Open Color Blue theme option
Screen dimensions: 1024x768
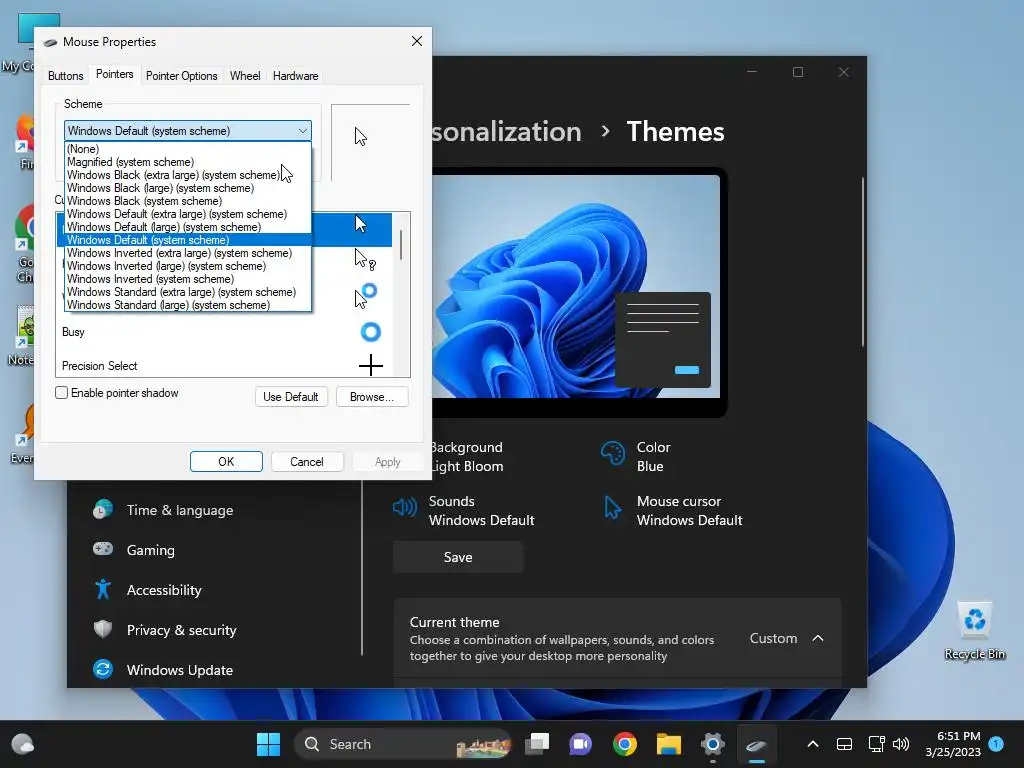click(635, 456)
